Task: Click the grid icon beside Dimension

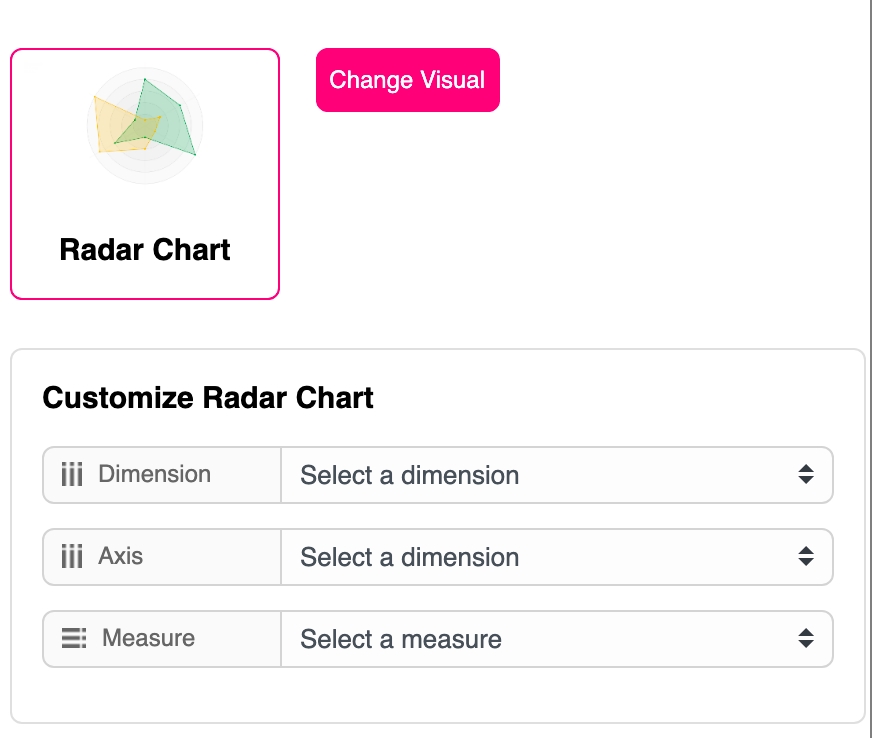Action: pyautogui.click(x=72, y=475)
